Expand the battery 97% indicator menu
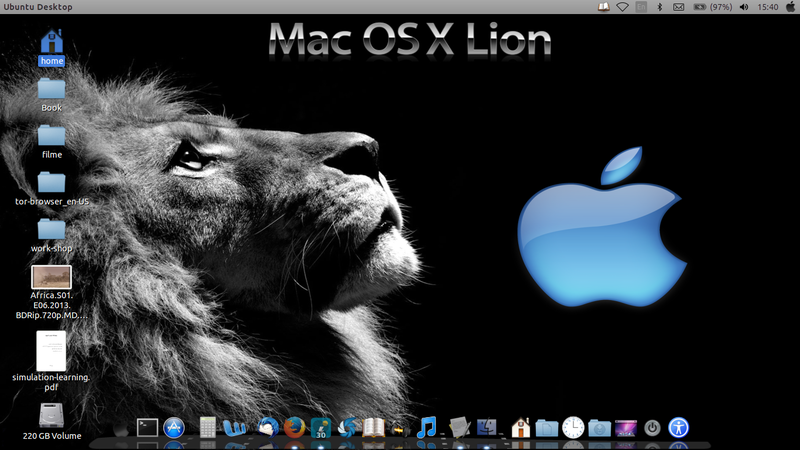 pyautogui.click(x=710, y=7)
